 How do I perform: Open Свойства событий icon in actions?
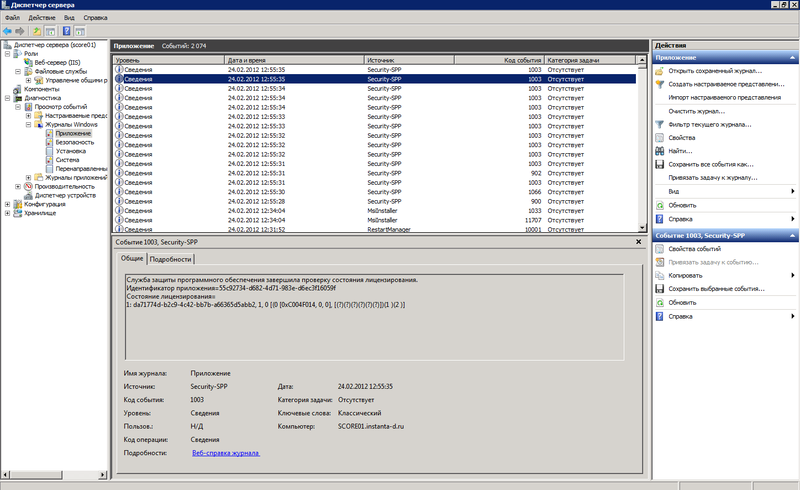click(660, 249)
